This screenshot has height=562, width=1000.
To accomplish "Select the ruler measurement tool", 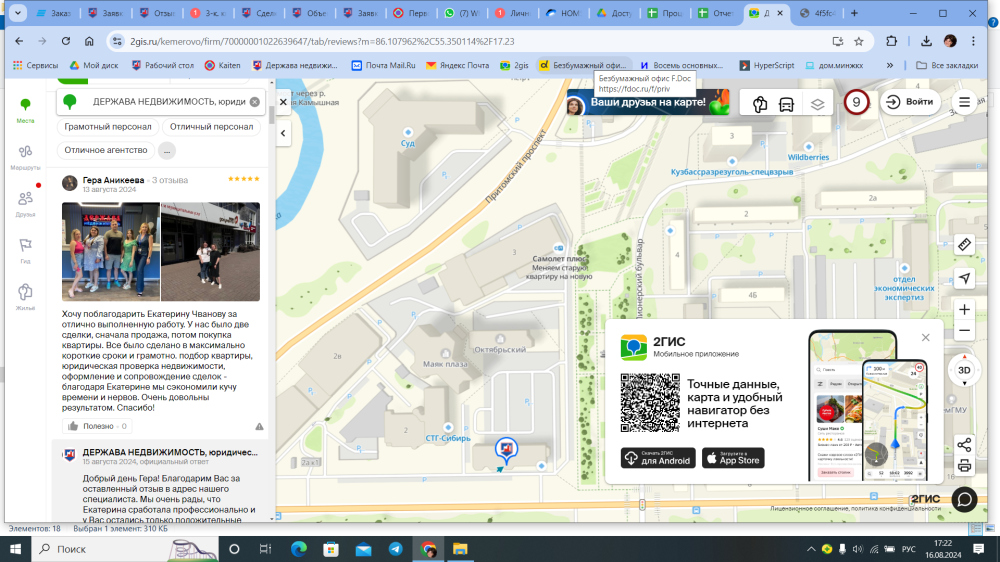I will pos(964,244).
